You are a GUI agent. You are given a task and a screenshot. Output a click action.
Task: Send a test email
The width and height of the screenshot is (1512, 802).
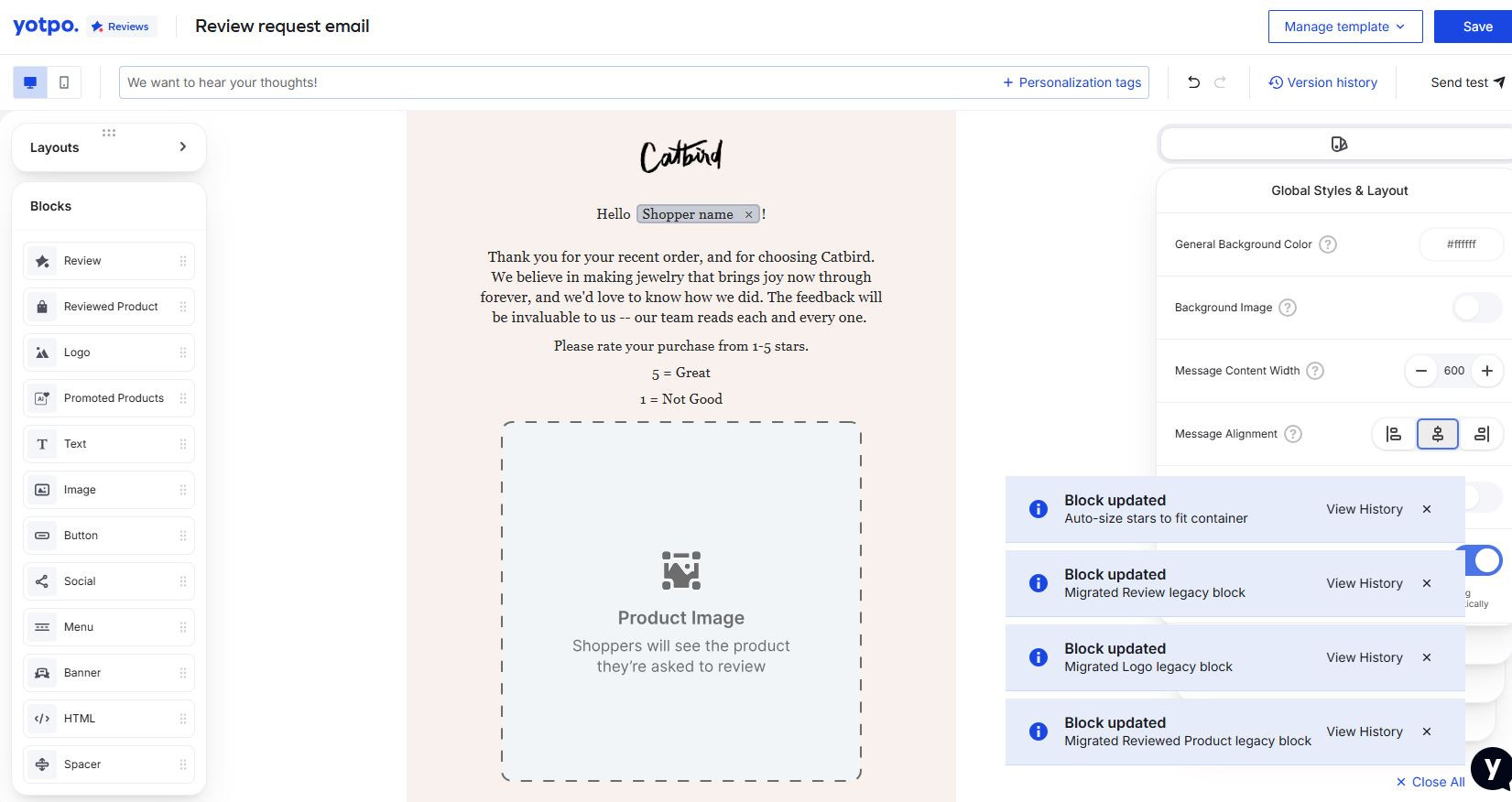[1467, 82]
